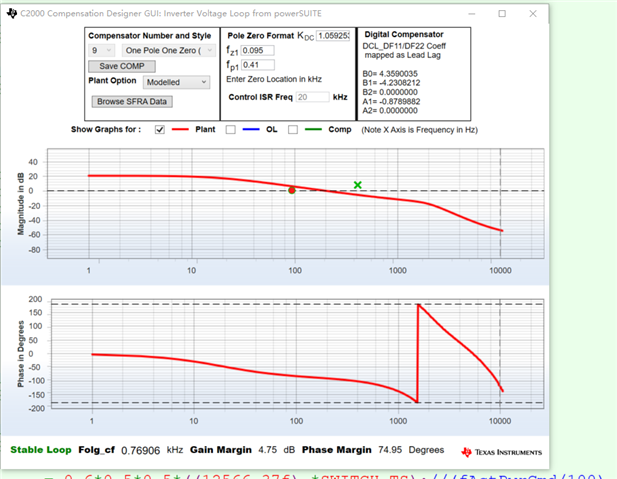The height and width of the screenshot is (479, 617).
Task: Click the Phase in Degrees axis label
Action: tap(20, 354)
